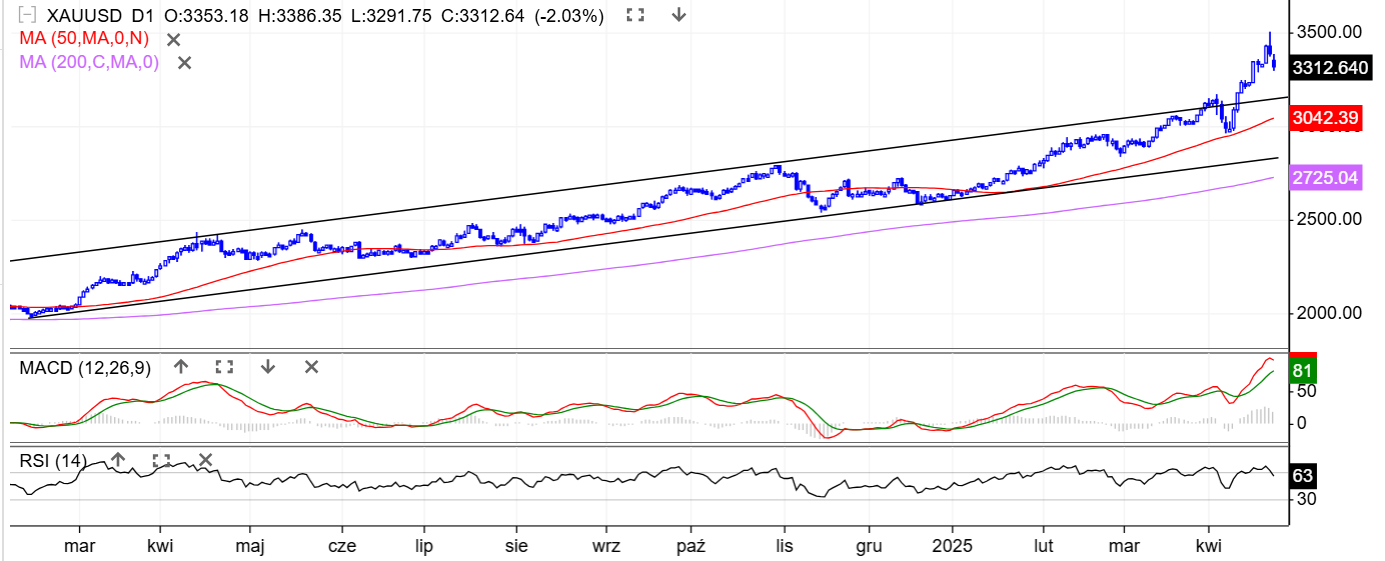Click the daily change (-2.03%)
Image resolution: width=1385 pixels, height=561 pixels.
click(569, 16)
